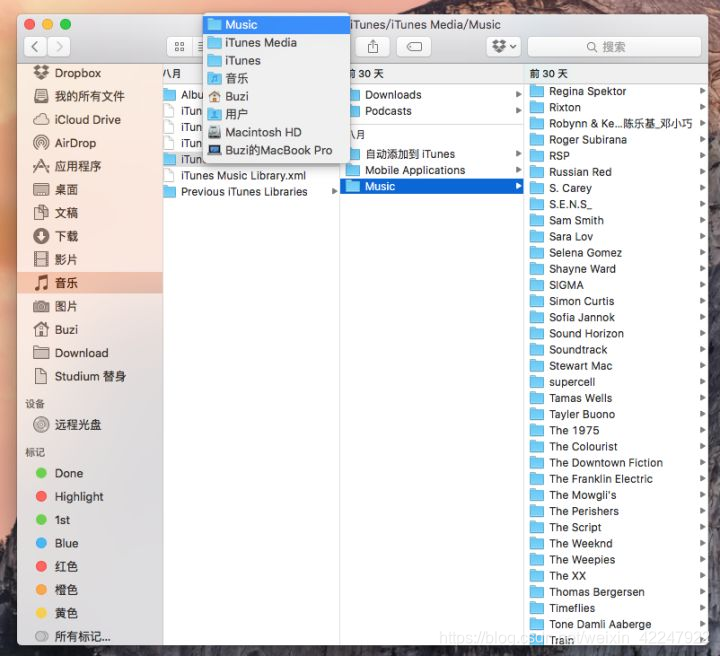Open Downloads (下载) in the sidebar
The width and height of the screenshot is (720, 656).
point(90,236)
